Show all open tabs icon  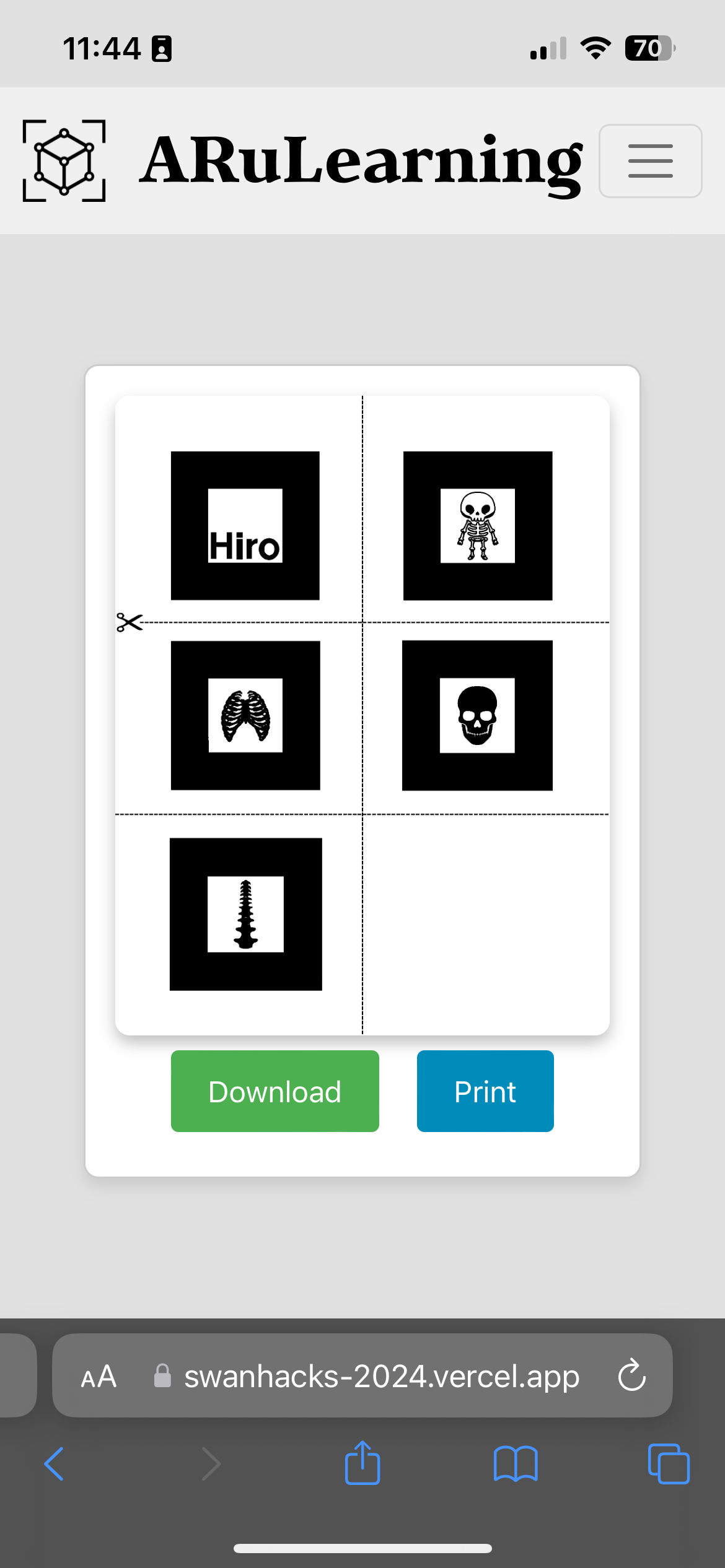click(669, 1463)
